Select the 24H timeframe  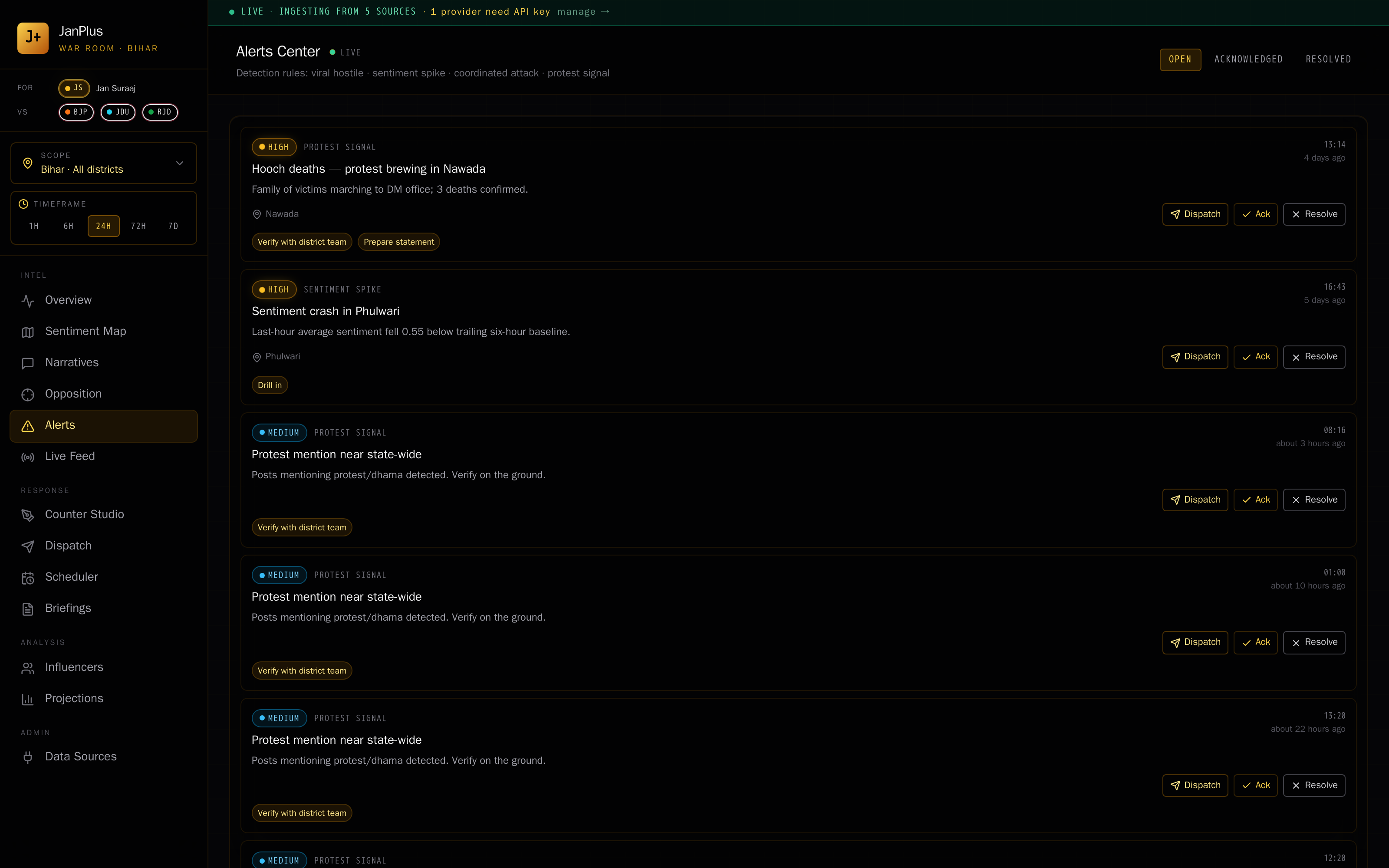coord(104,226)
